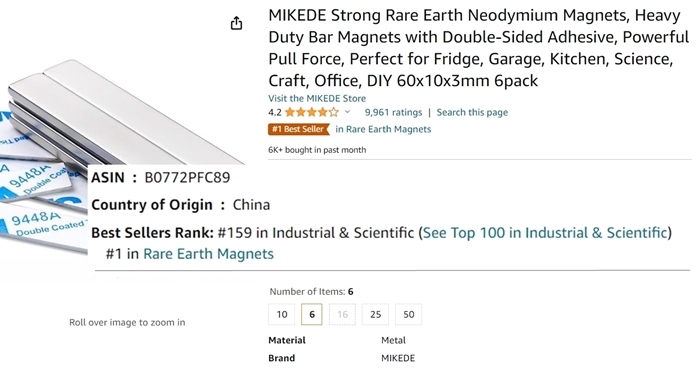Click the orange star rating icons
Viewport: 700px width, 369px height.
[x=312, y=112]
